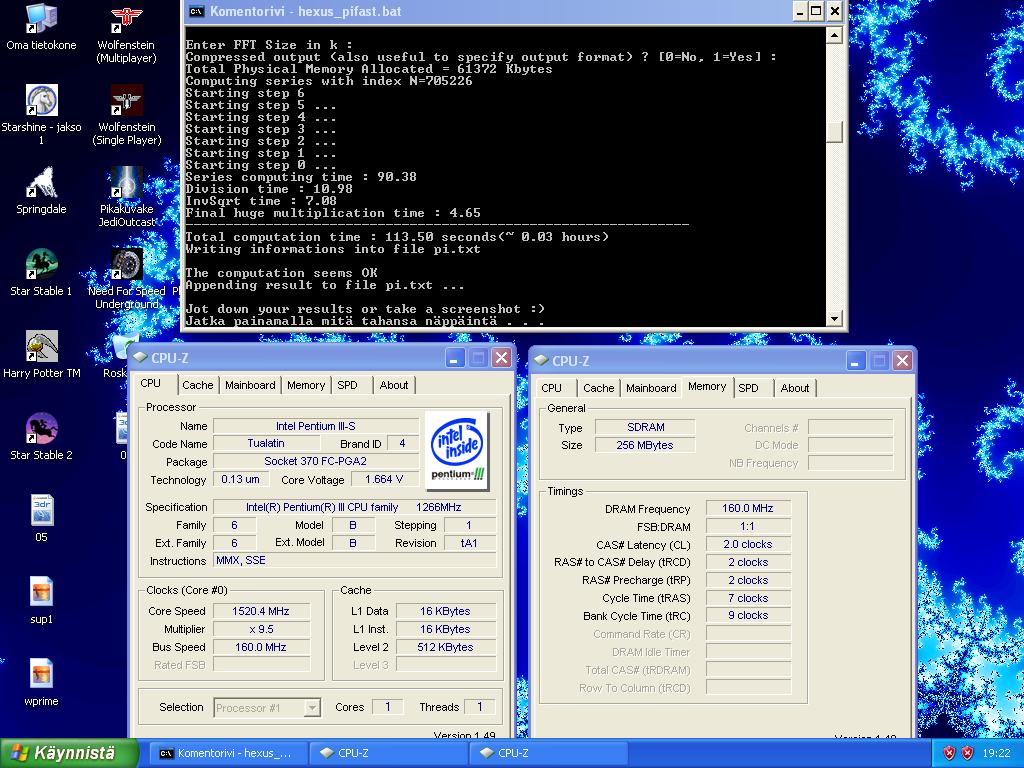Click the command prompt scrollbar thumb
This screenshot has height=768, width=1024.
[834, 132]
